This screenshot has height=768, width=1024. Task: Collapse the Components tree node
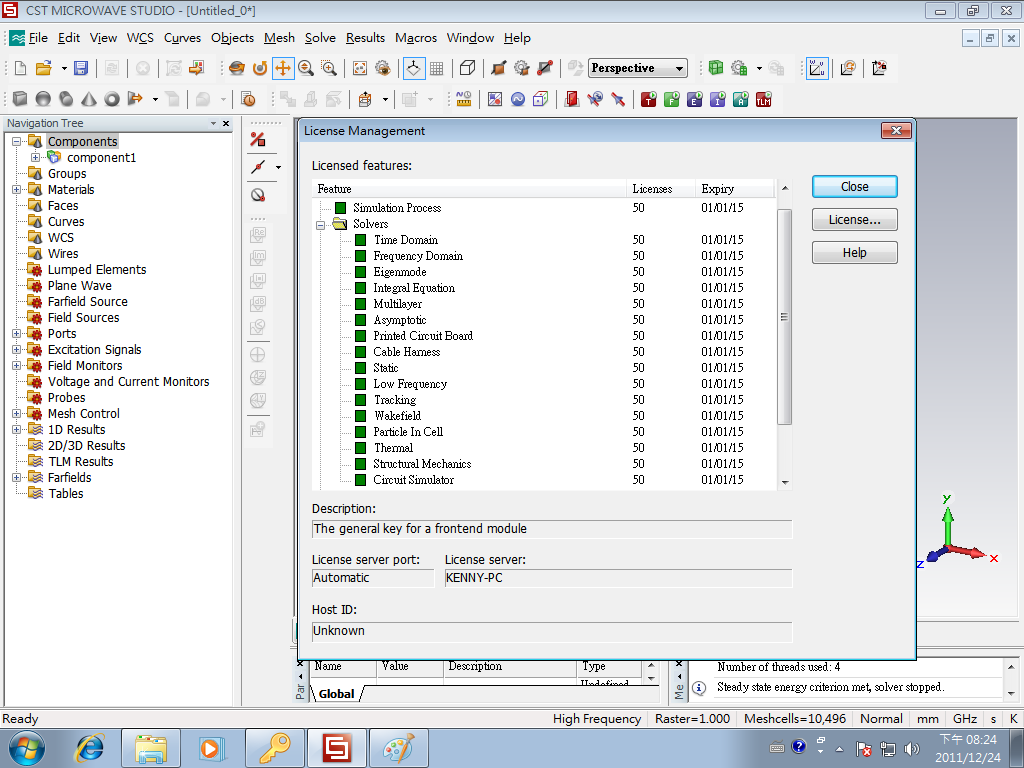[x=16, y=141]
